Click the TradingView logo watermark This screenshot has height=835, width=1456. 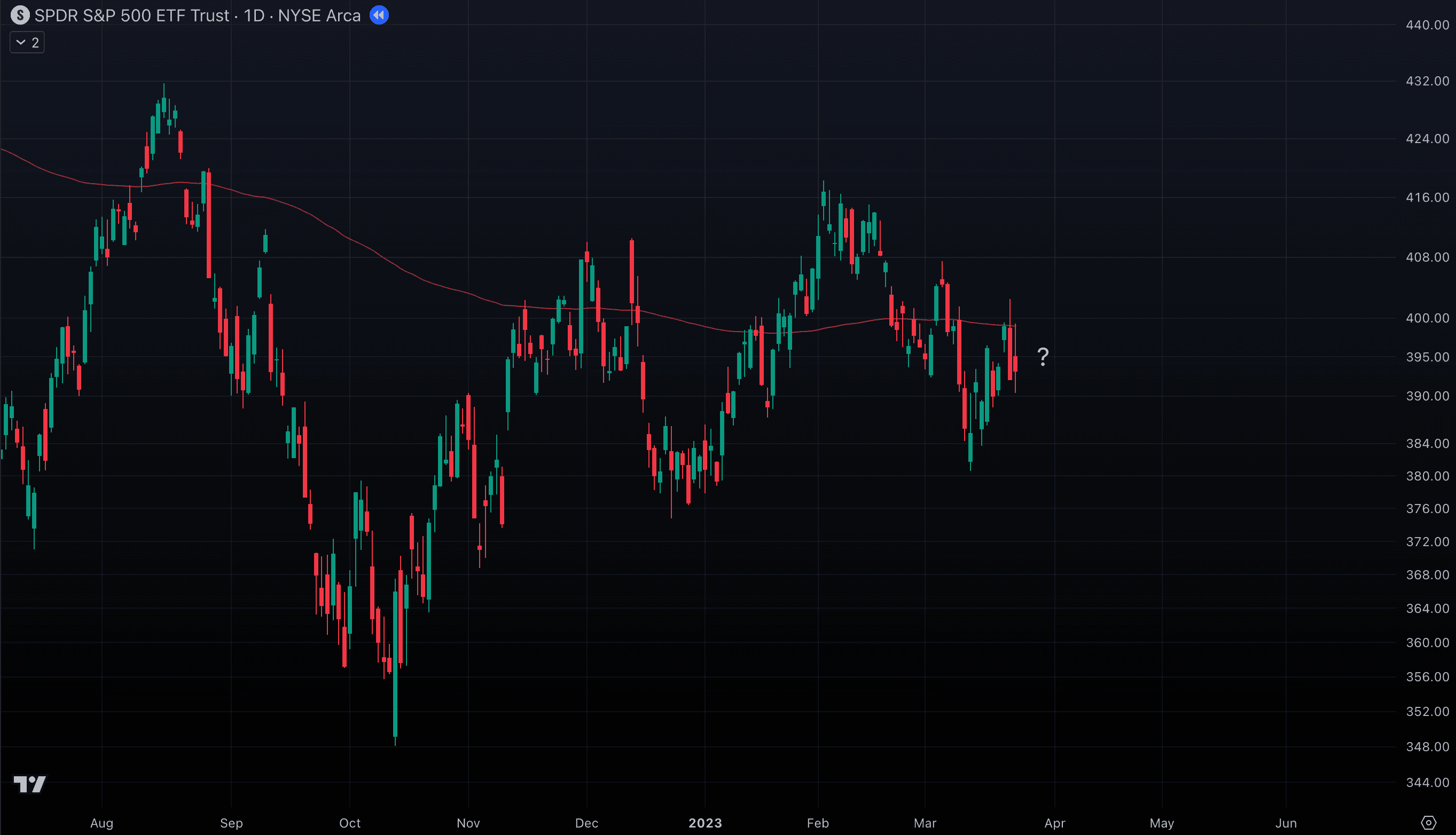[x=29, y=784]
